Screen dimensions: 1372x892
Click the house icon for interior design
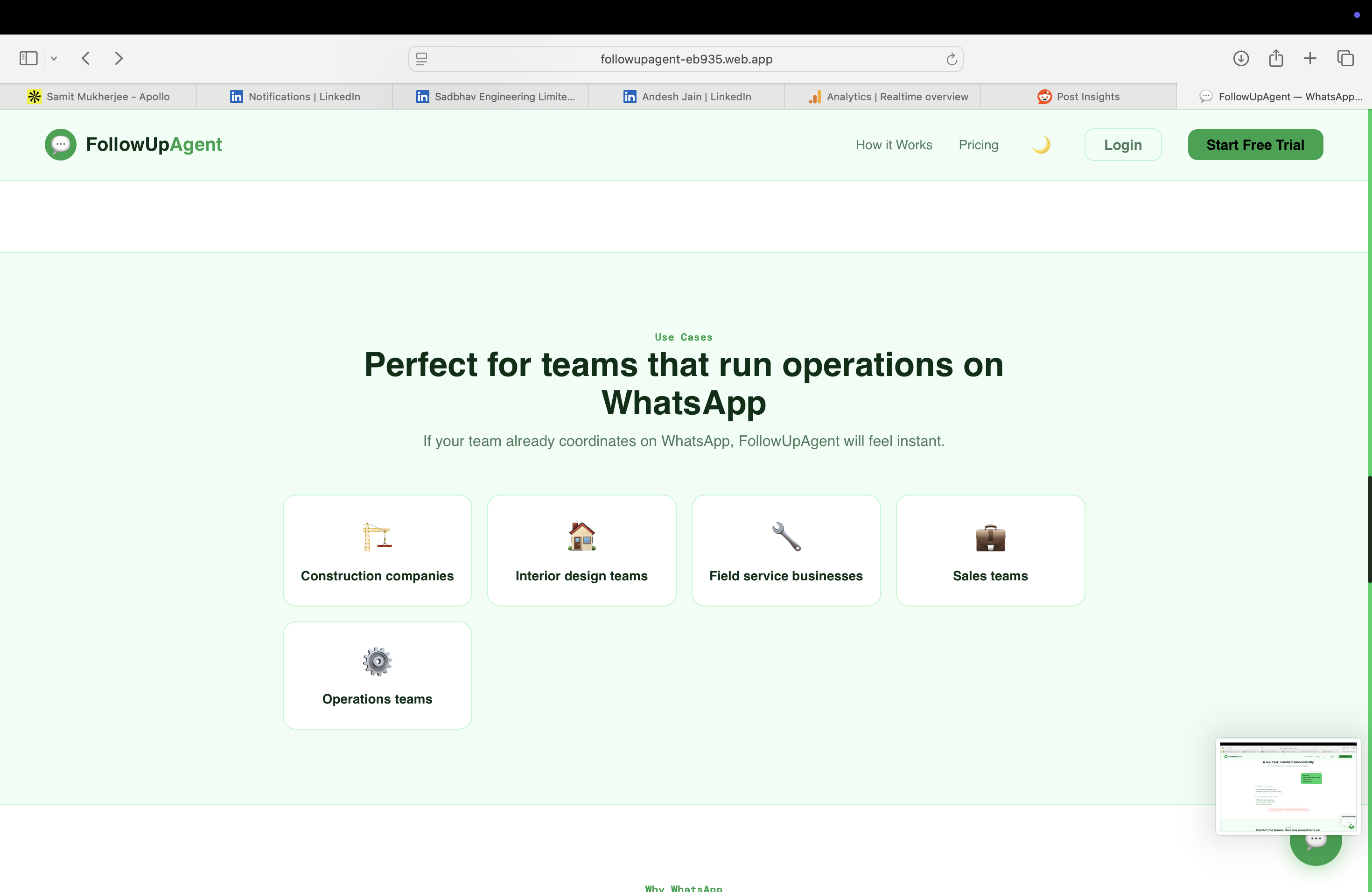point(581,537)
